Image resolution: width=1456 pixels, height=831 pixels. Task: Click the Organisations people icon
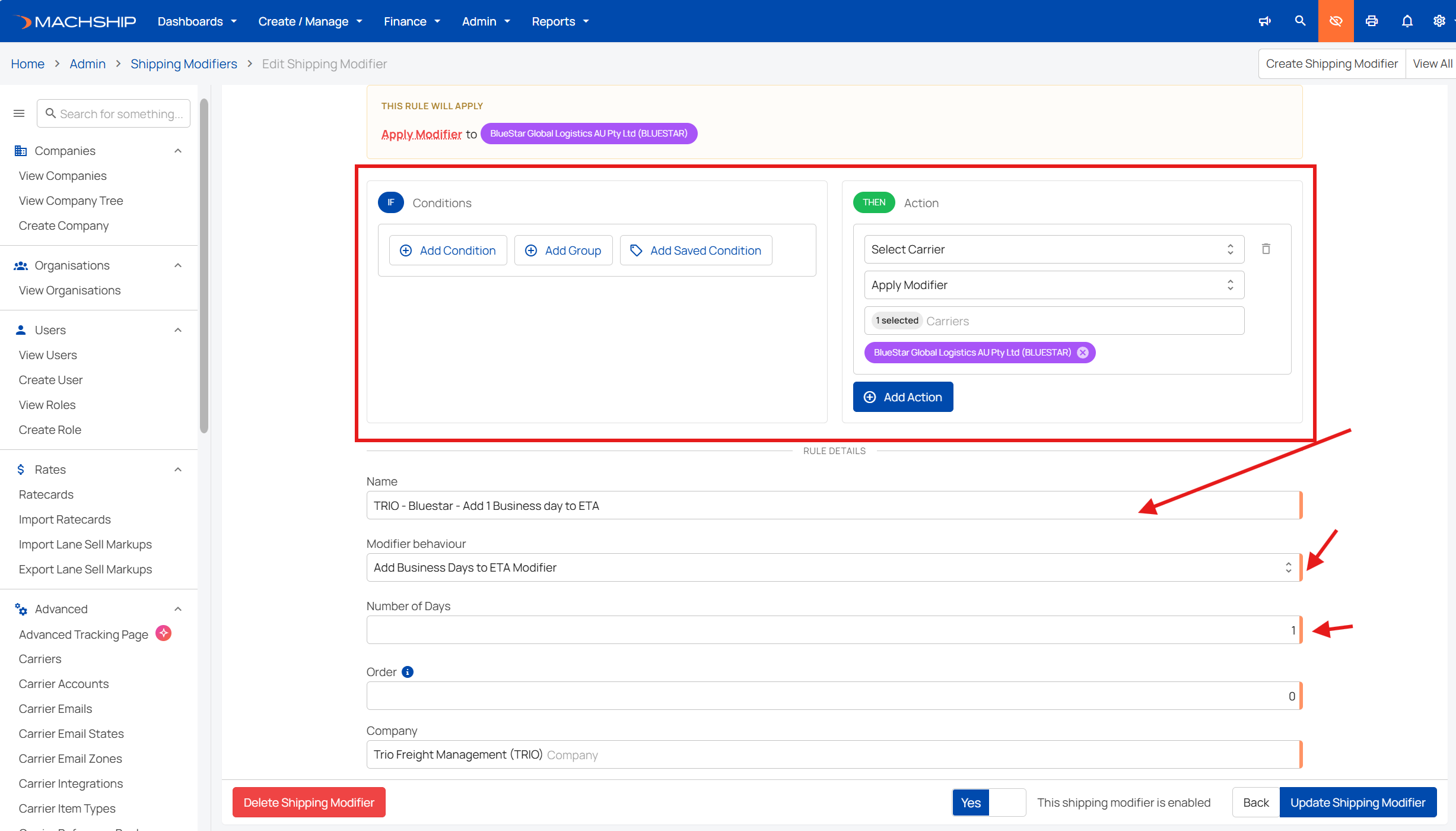tap(21, 265)
